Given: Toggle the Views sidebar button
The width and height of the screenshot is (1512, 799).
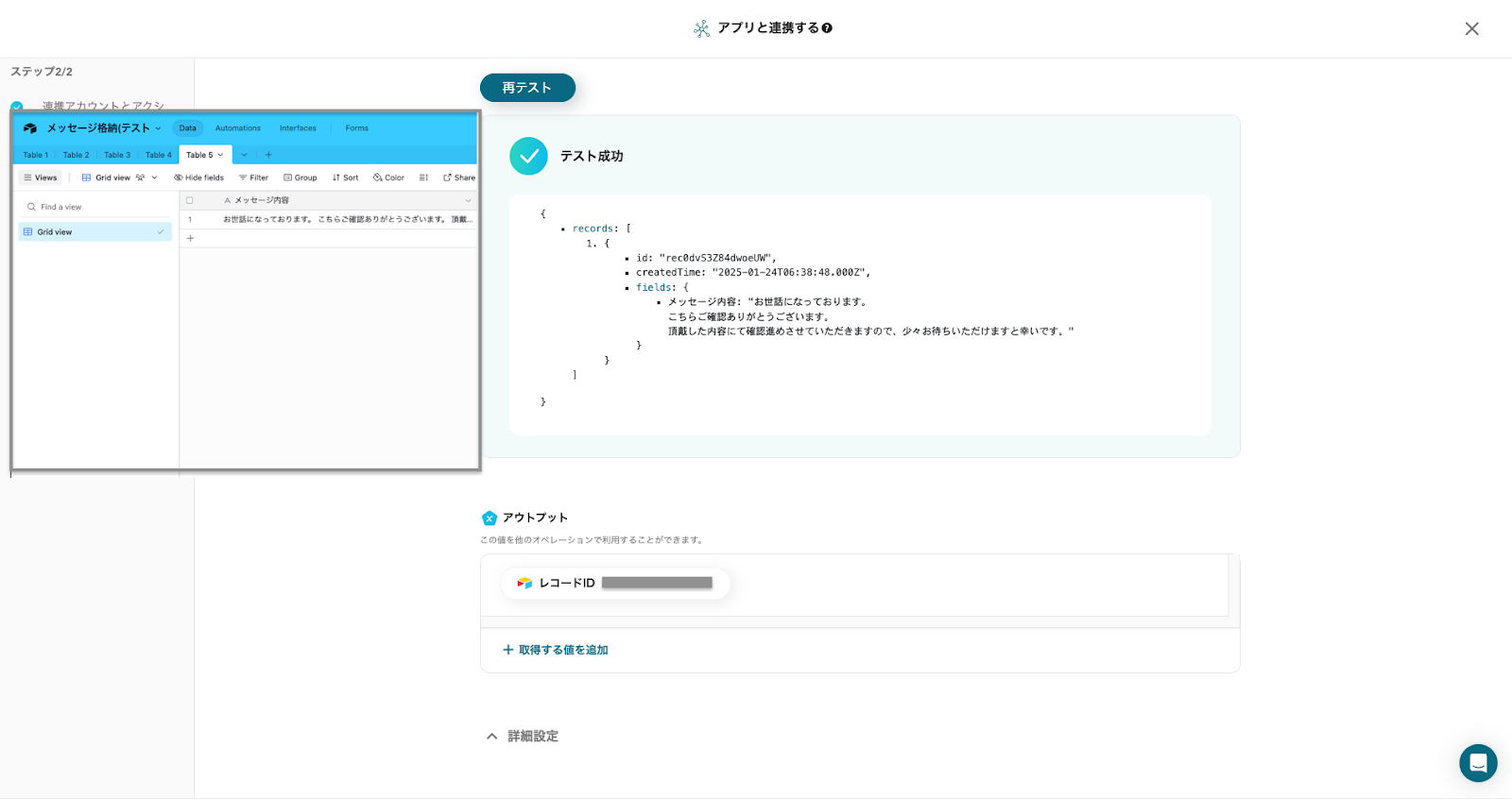Looking at the screenshot, I should click(x=41, y=178).
